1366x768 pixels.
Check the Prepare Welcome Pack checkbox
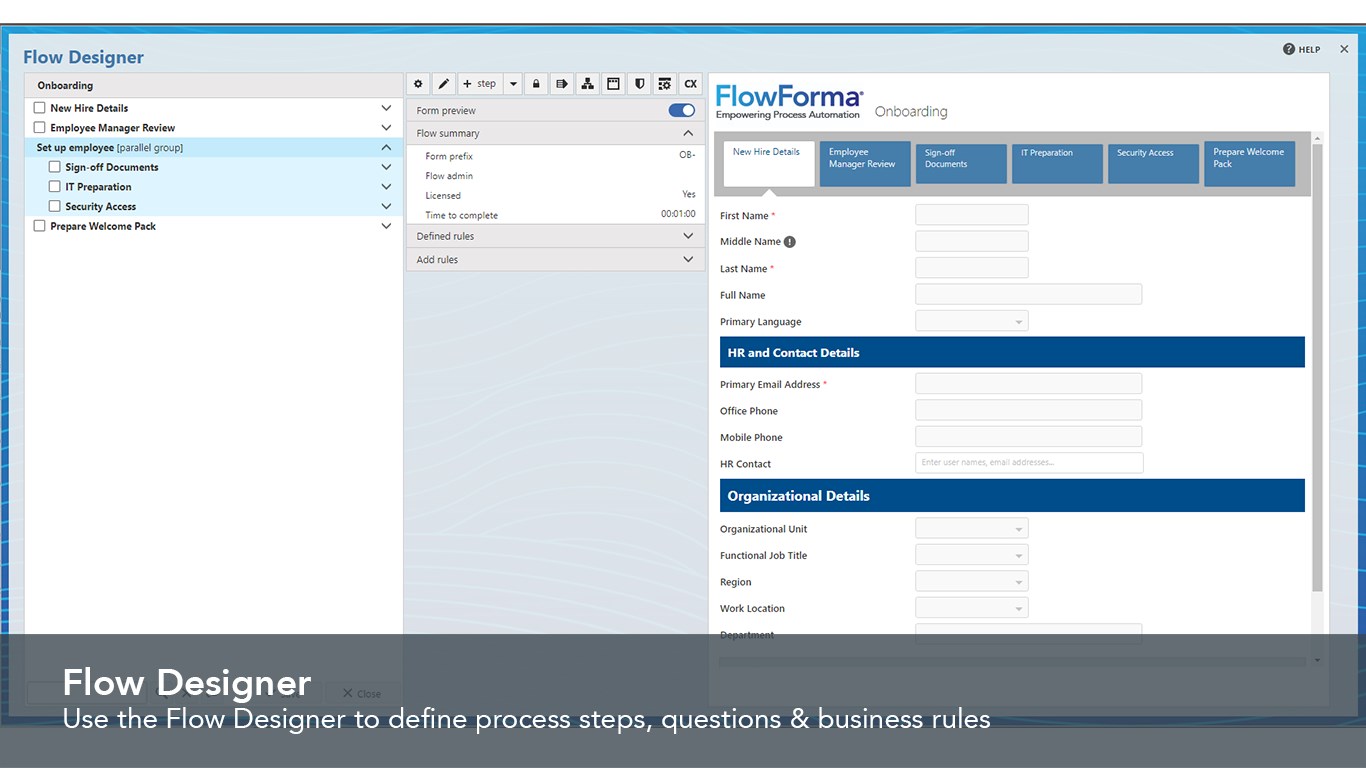[x=40, y=226]
